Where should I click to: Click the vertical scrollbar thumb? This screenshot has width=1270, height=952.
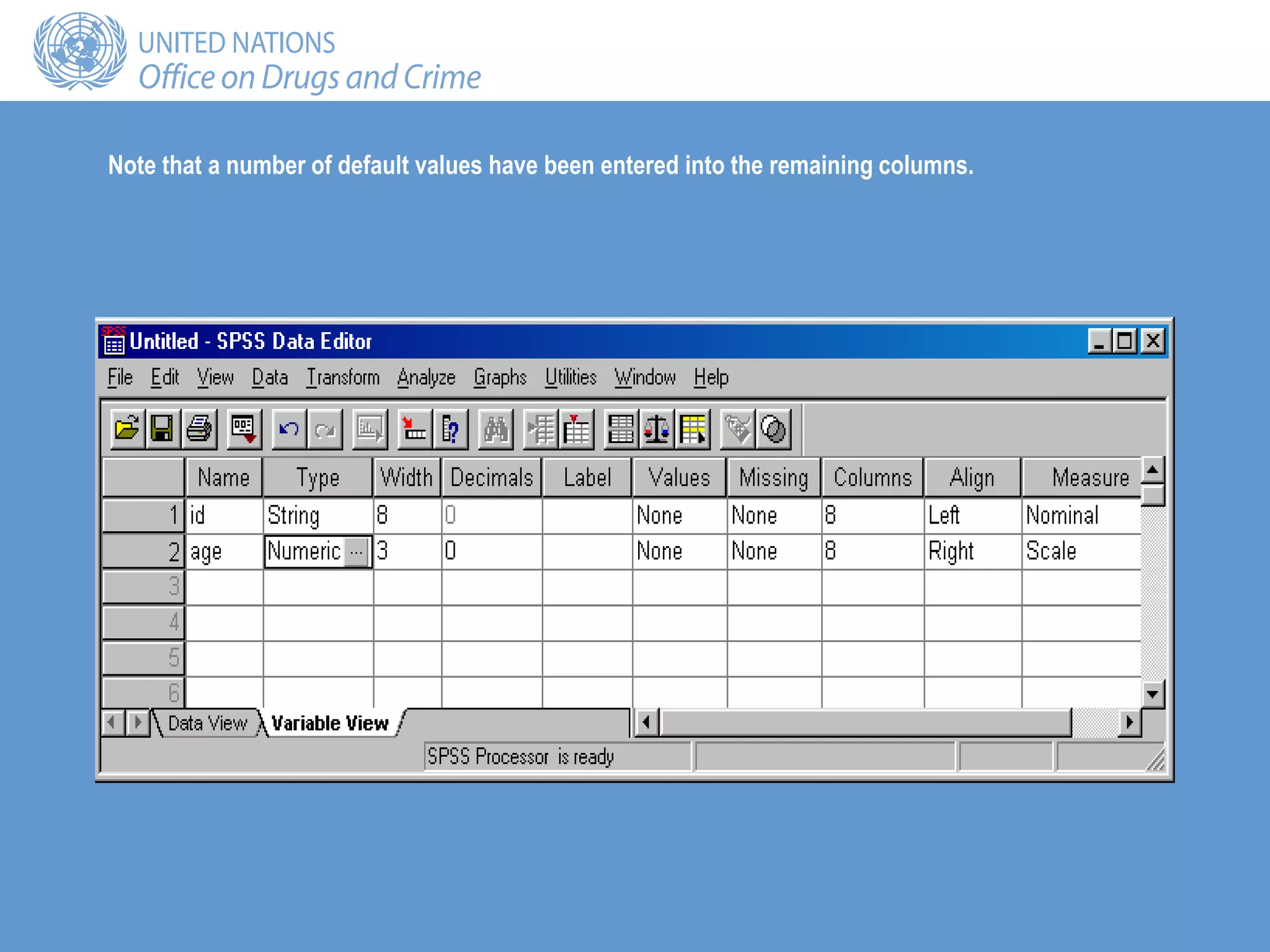(1153, 495)
